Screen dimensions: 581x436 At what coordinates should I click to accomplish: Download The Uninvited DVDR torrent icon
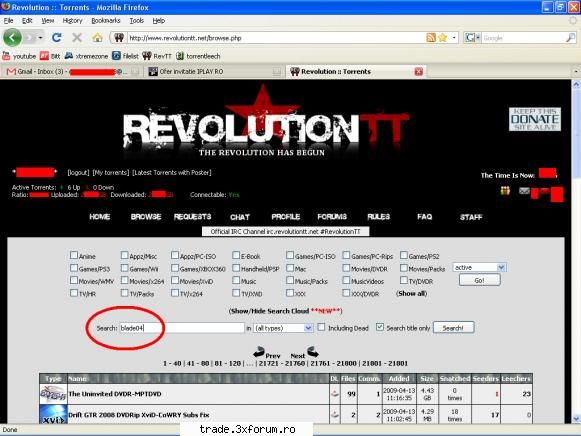tap(335, 394)
